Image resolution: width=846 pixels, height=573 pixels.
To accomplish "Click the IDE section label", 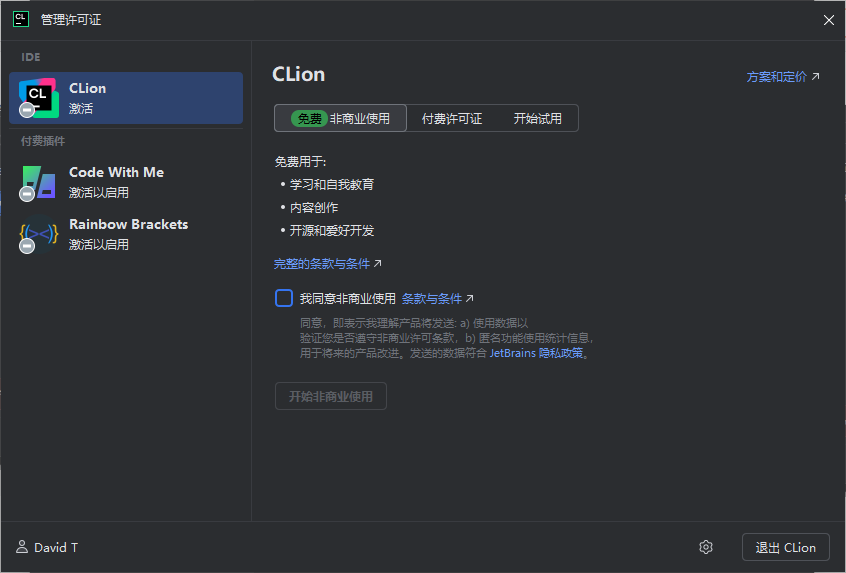I will (31, 57).
